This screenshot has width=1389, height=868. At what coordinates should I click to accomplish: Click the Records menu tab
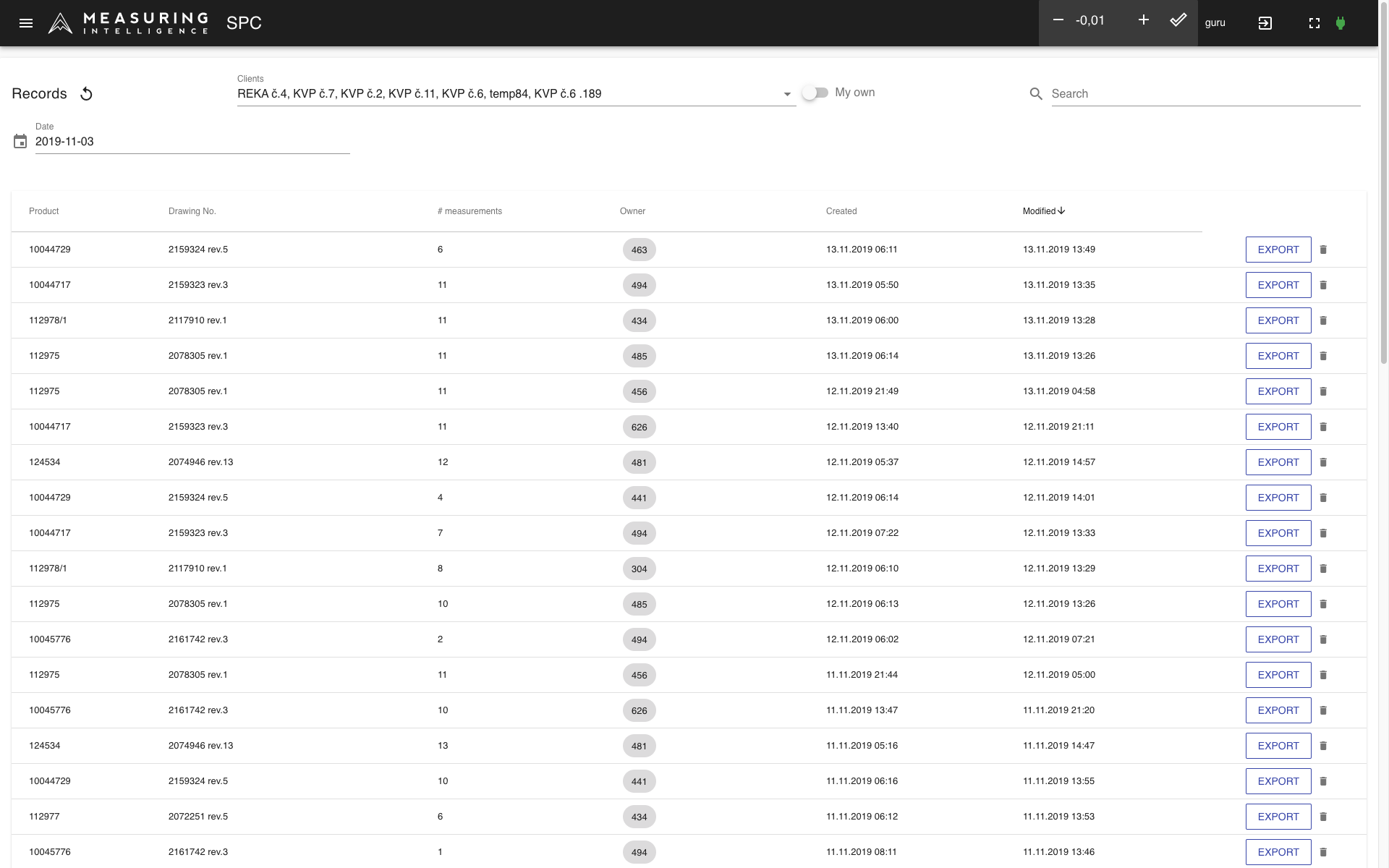[x=38, y=92]
